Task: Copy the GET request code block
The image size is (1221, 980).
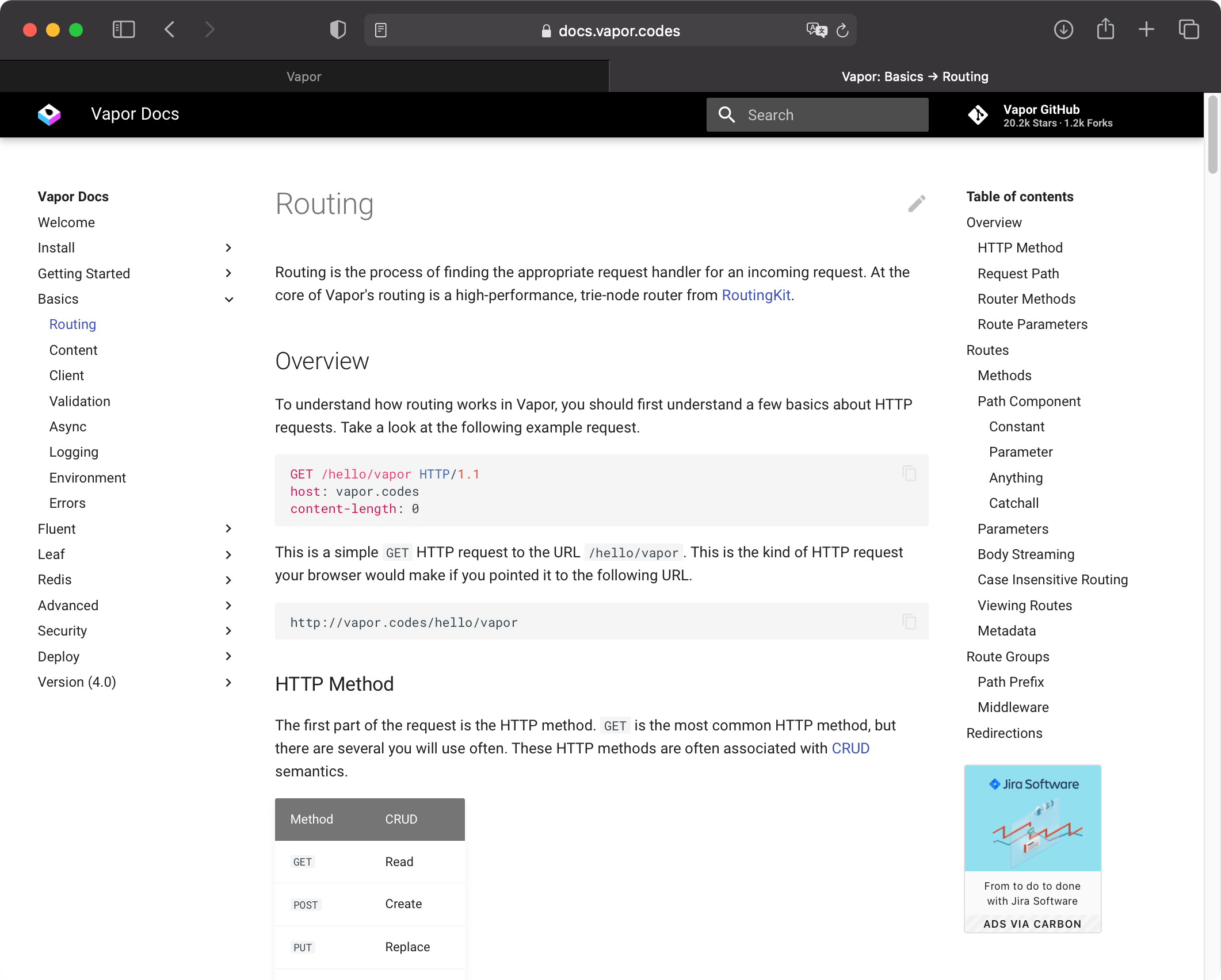Action: [x=909, y=473]
